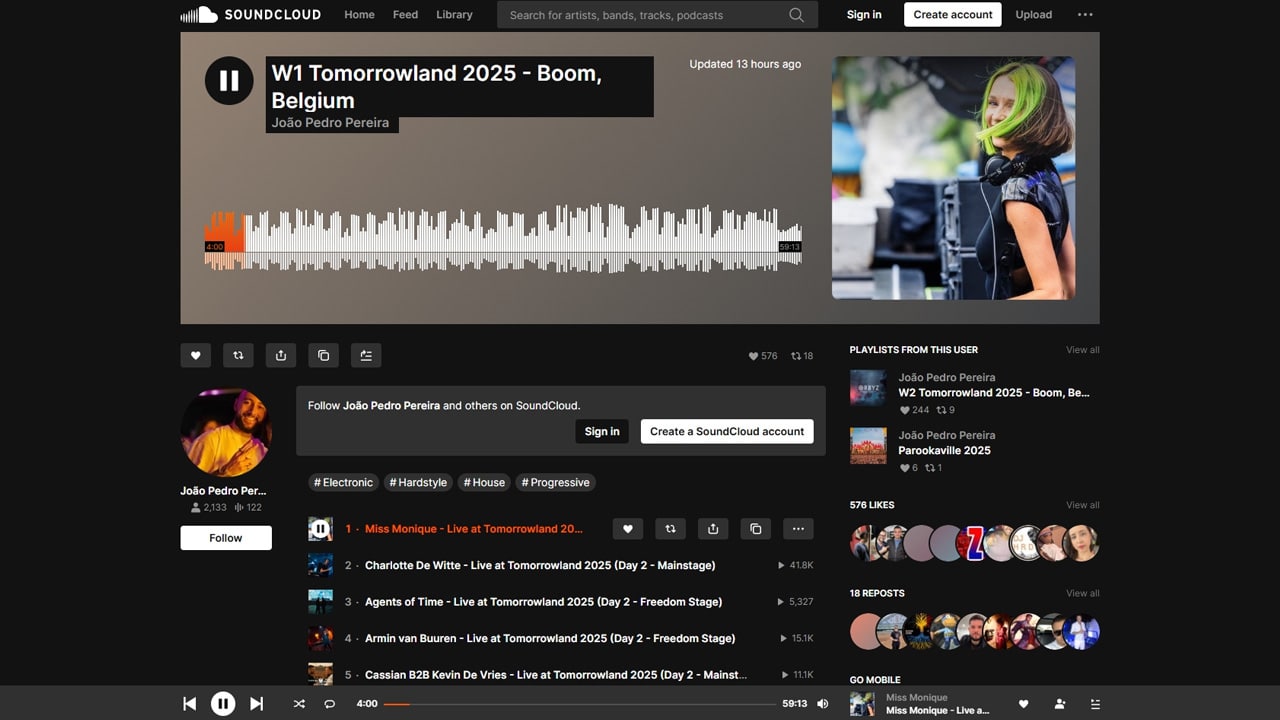Image resolution: width=1280 pixels, height=720 pixels.
Task: Copy the track link
Action: pyautogui.click(x=322, y=355)
